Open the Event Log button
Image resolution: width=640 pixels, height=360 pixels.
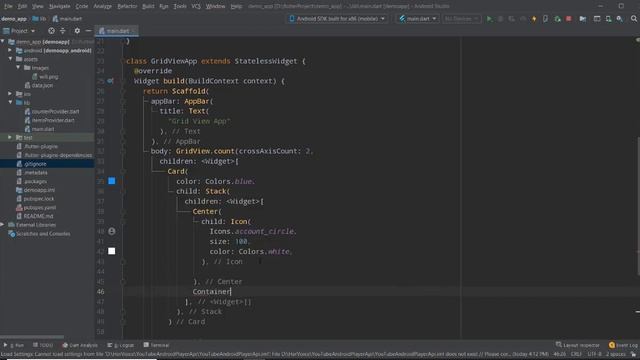click(x=623, y=345)
